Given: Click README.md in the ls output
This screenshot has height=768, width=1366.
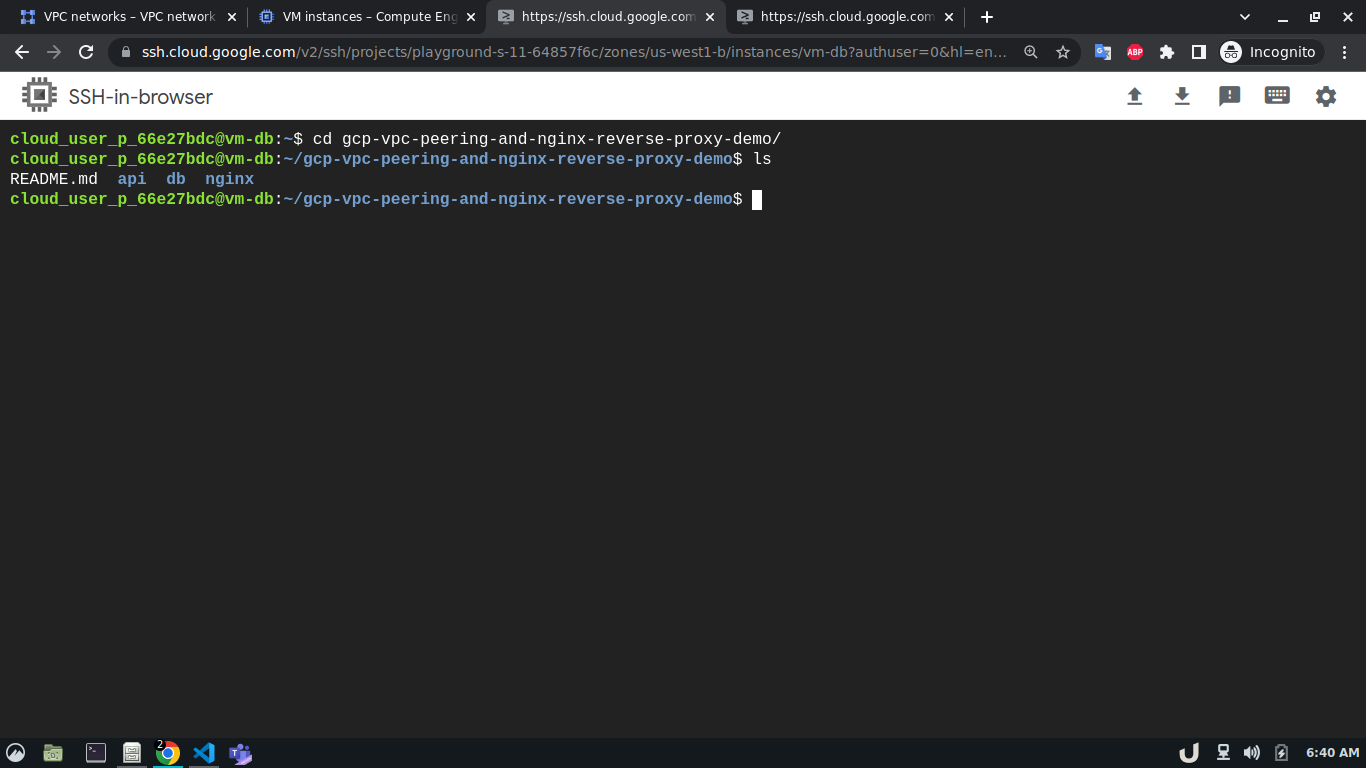Looking at the screenshot, I should tap(54, 179).
